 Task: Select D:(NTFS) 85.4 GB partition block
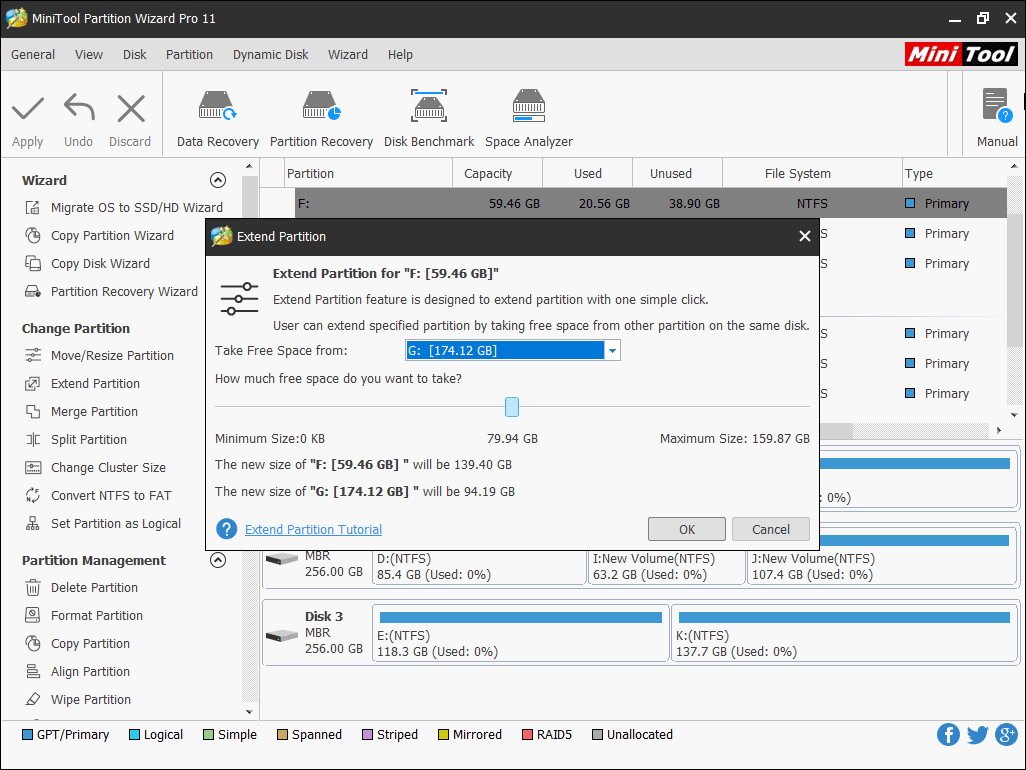pos(480,567)
